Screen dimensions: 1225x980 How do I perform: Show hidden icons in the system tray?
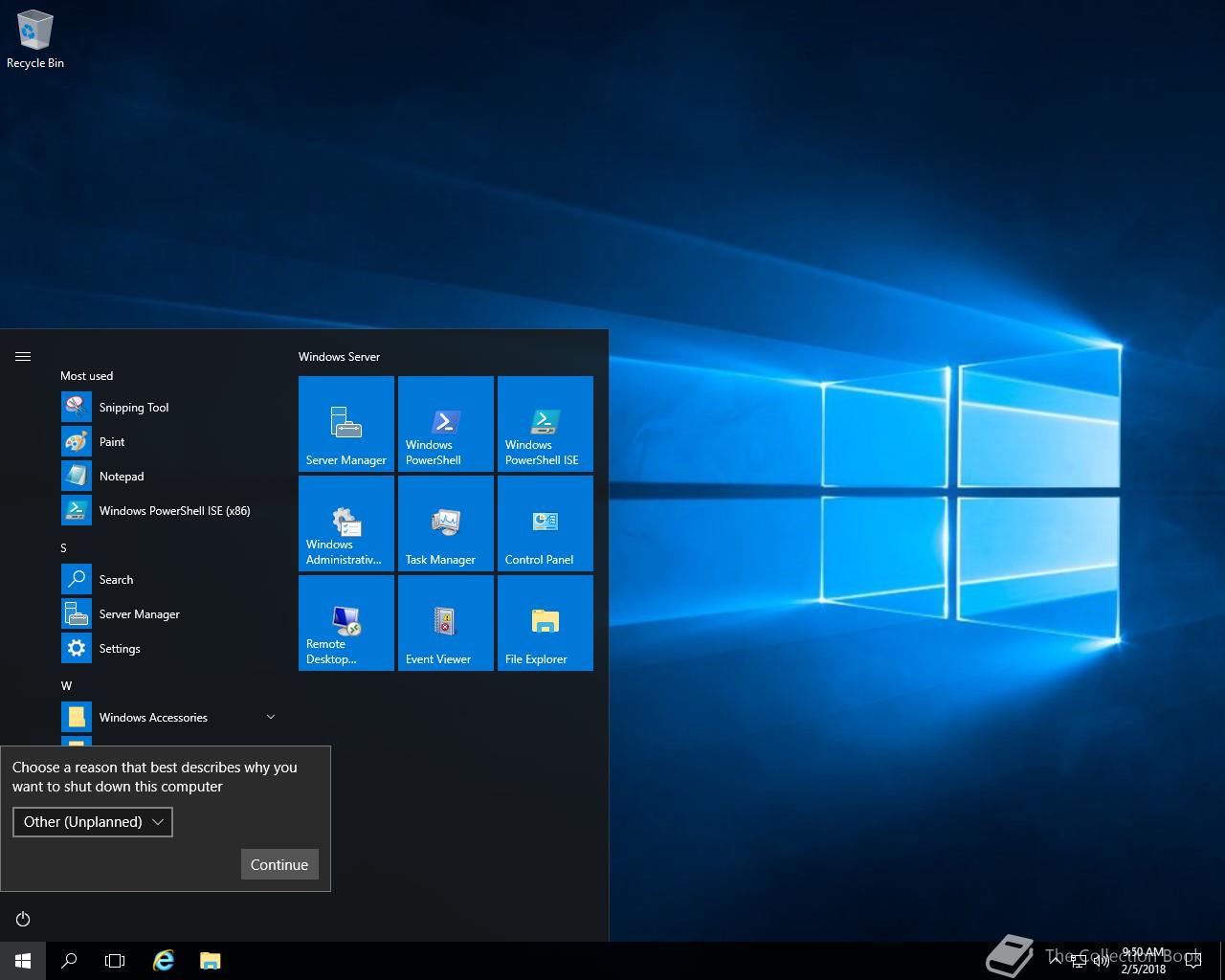[1056, 961]
